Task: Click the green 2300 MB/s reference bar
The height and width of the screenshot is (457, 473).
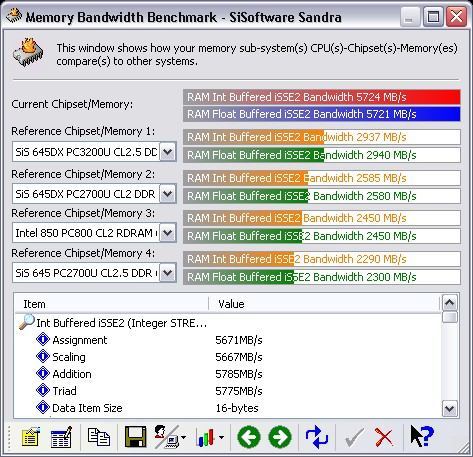Action: 322,277
